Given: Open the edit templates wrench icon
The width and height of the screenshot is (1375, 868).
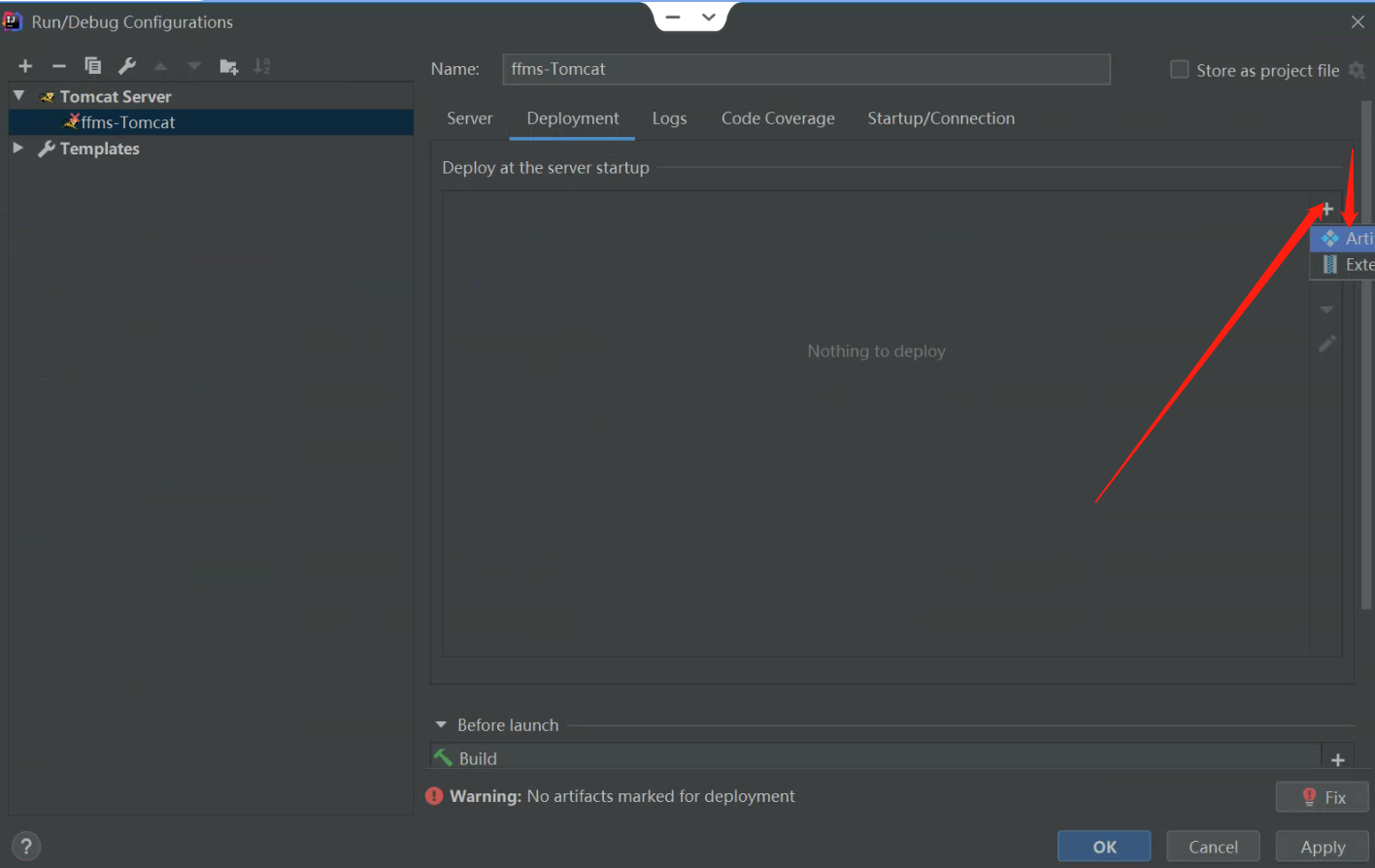Looking at the screenshot, I should (x=127, y=66).
